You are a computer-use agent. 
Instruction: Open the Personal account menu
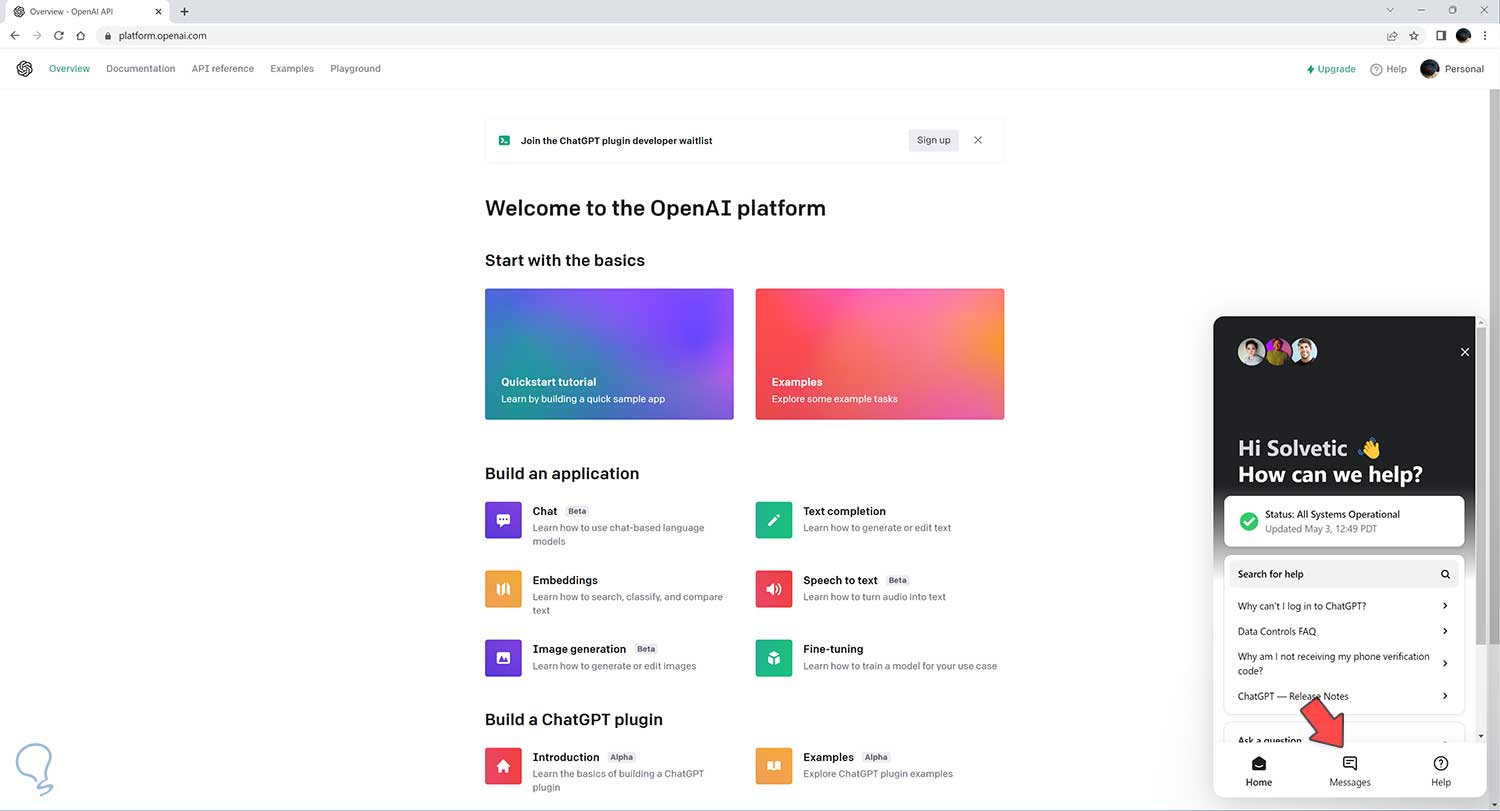1452,69
